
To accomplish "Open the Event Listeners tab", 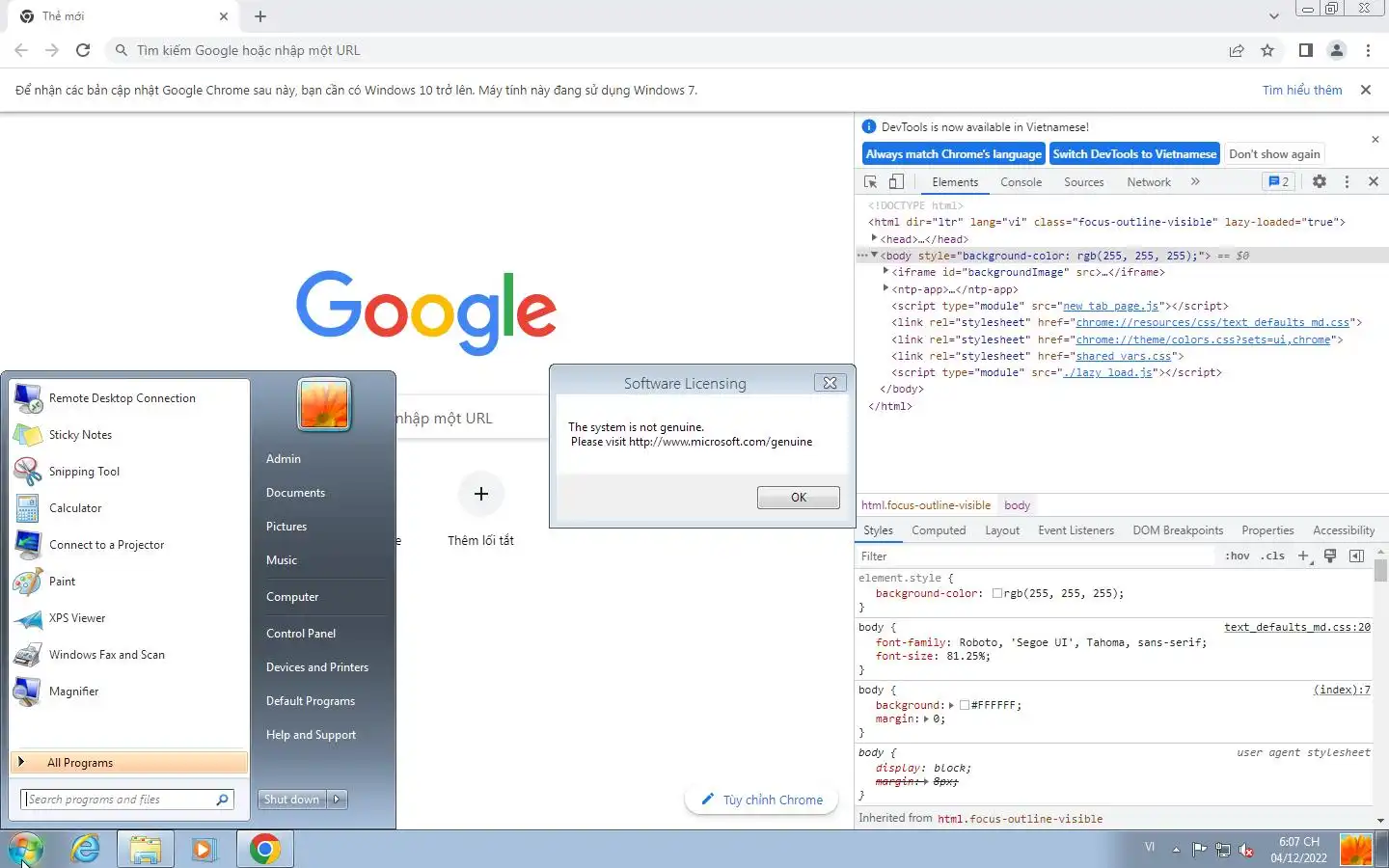I will 1076,530.
